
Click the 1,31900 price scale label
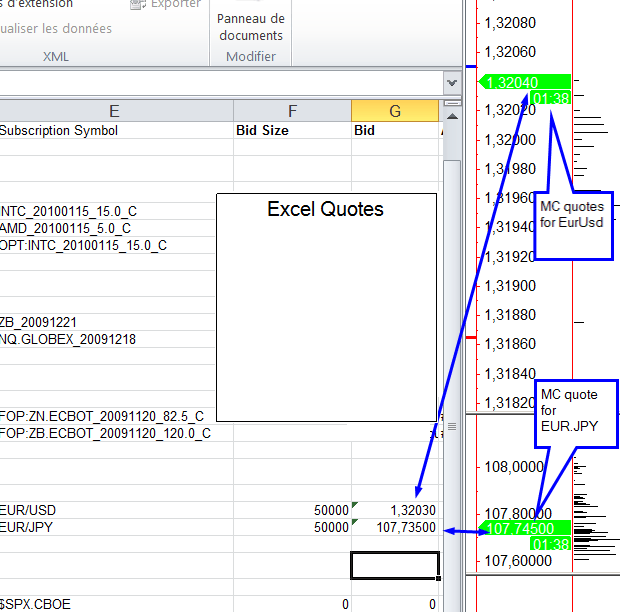tap(510, 286)
